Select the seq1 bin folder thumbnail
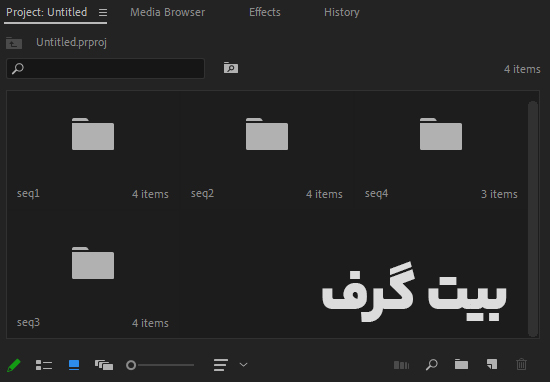The height and width of the screenshot is (382, 550). tap(93, 134)
